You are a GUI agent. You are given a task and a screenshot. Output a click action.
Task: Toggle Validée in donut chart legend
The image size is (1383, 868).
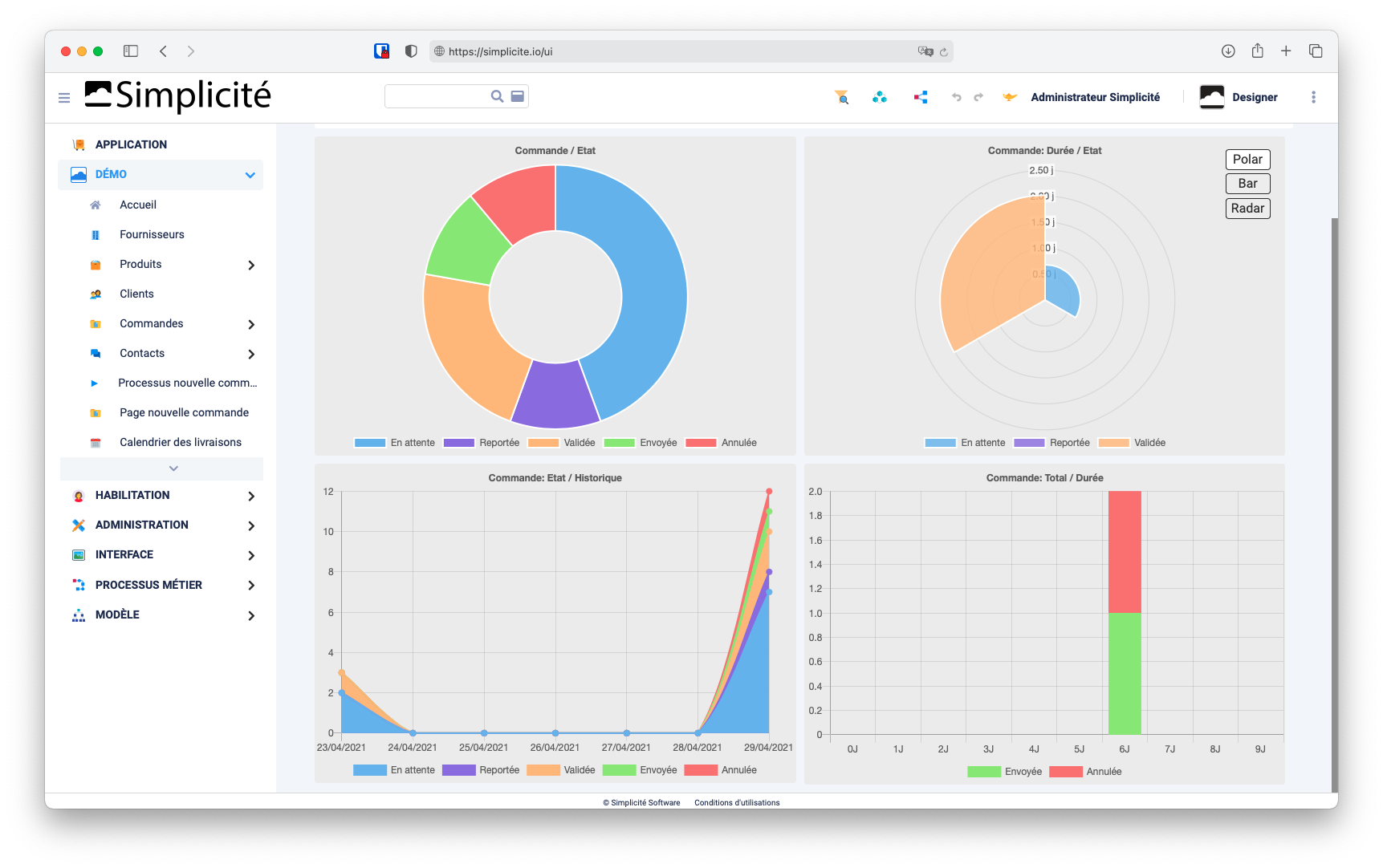pyautogui.click(x=562, y=443)
